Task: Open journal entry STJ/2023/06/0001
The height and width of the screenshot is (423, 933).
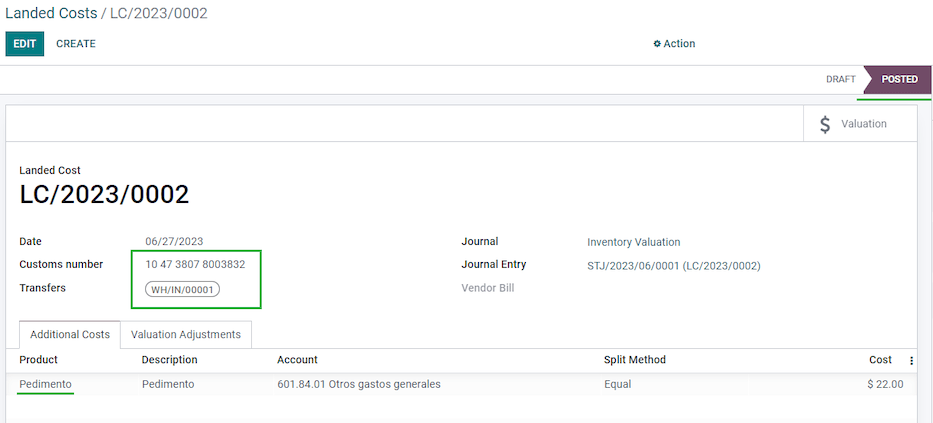Action: 673,266
